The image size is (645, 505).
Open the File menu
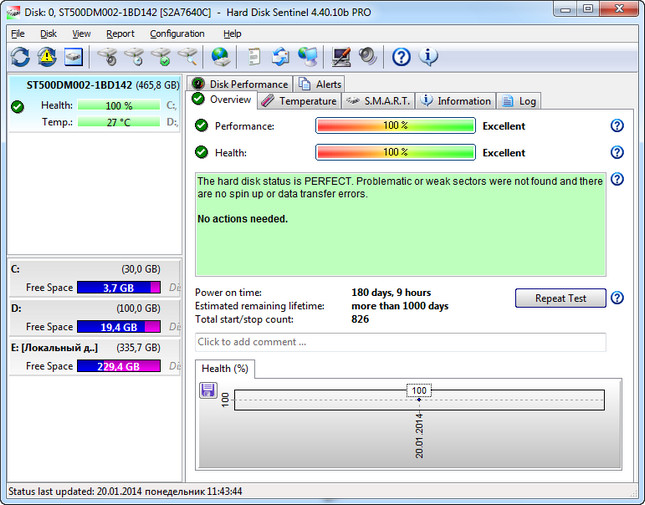(18, 34)
